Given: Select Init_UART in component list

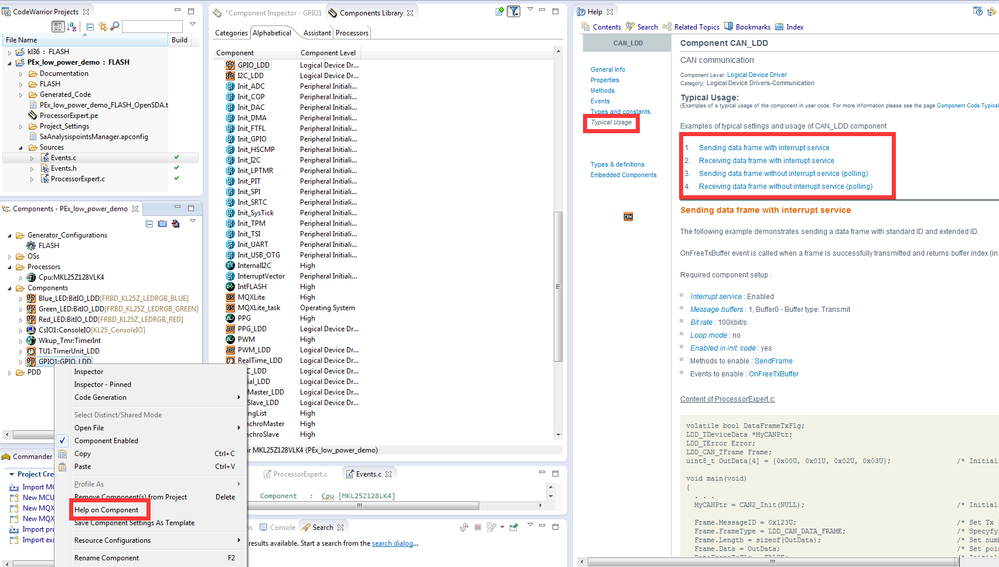Looking at the screenshot, I should pos(252,244).
